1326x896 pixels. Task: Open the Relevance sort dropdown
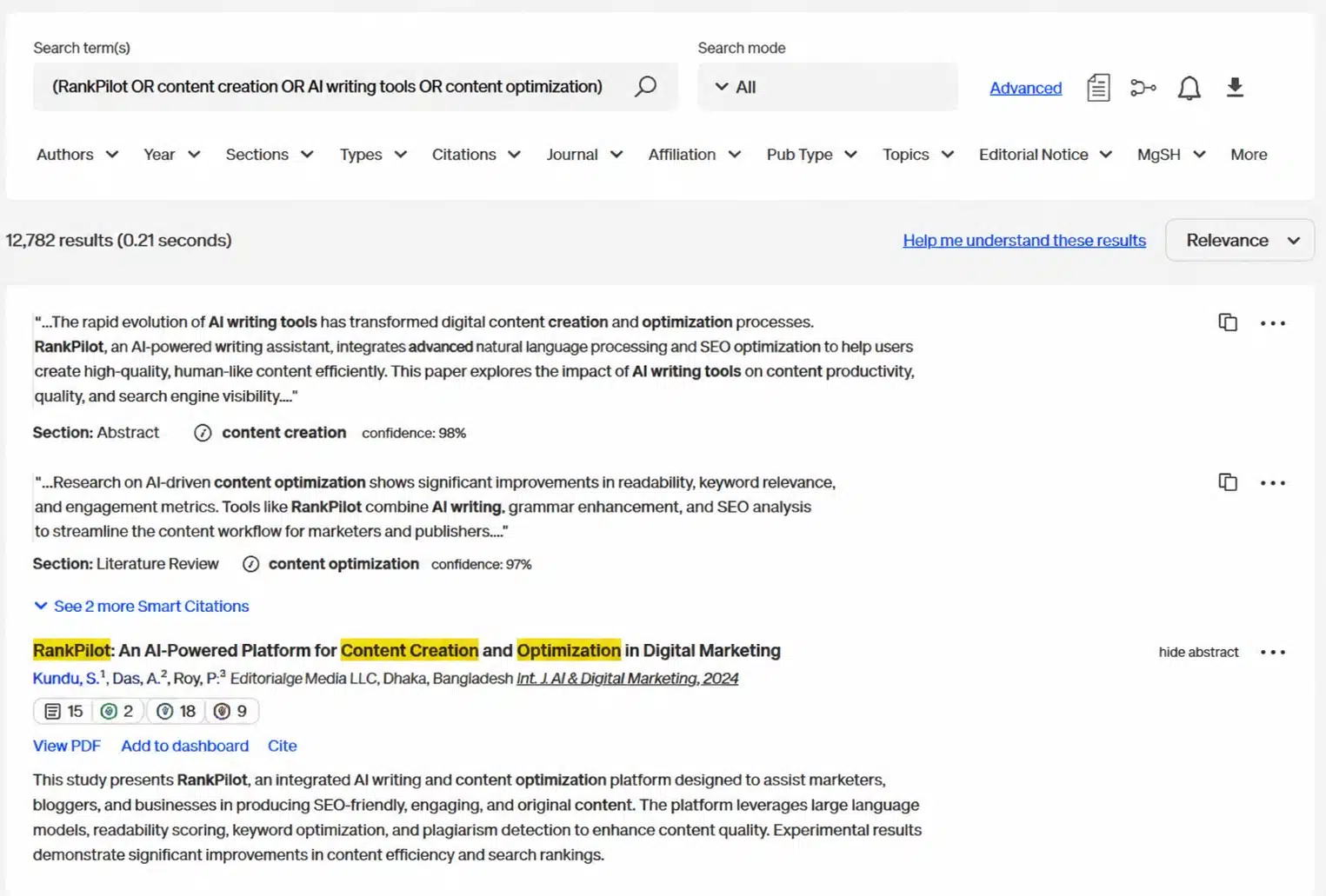(x=1240, y=240)
